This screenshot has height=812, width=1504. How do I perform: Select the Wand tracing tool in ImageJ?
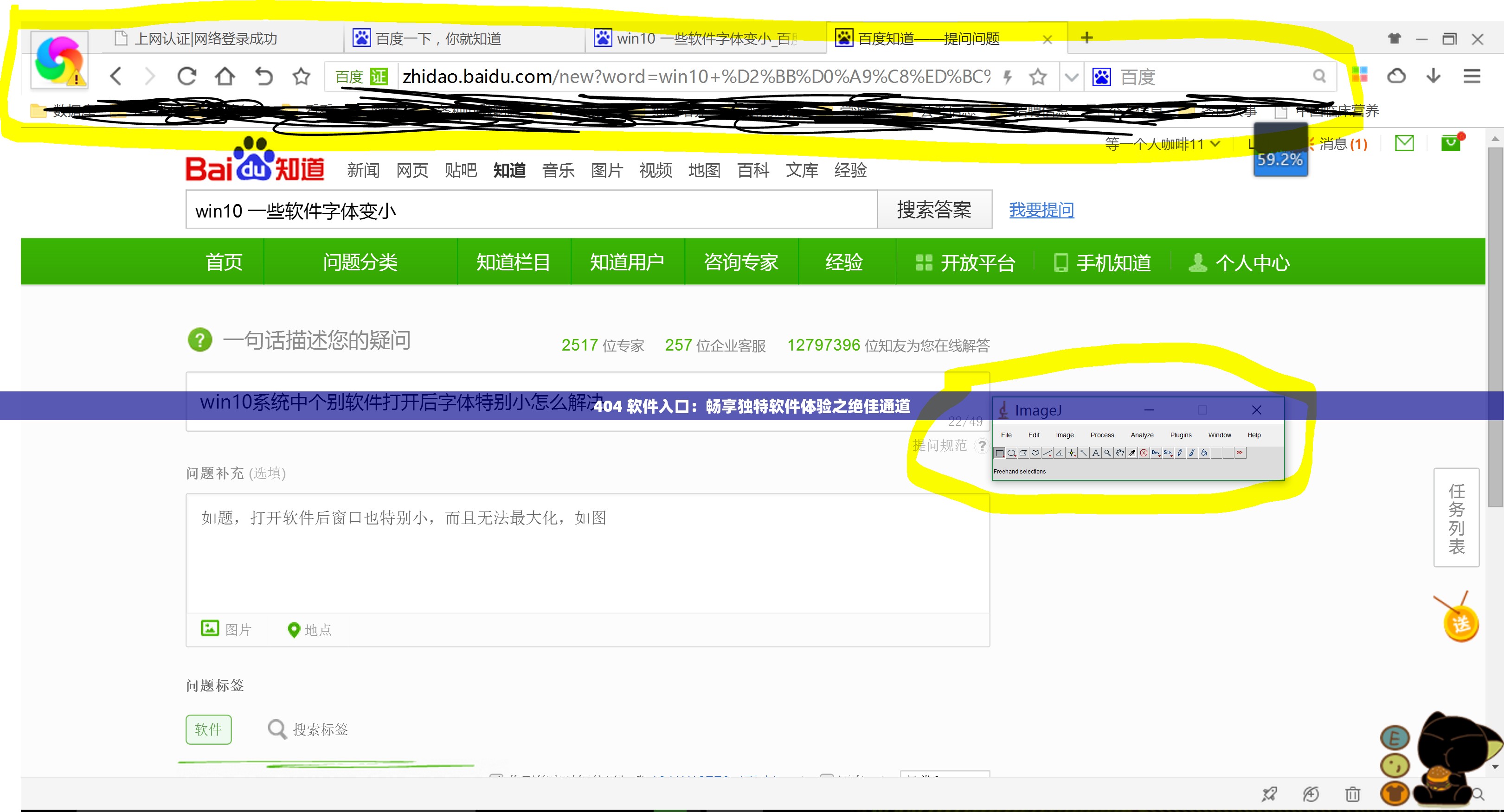point(1084,453)
